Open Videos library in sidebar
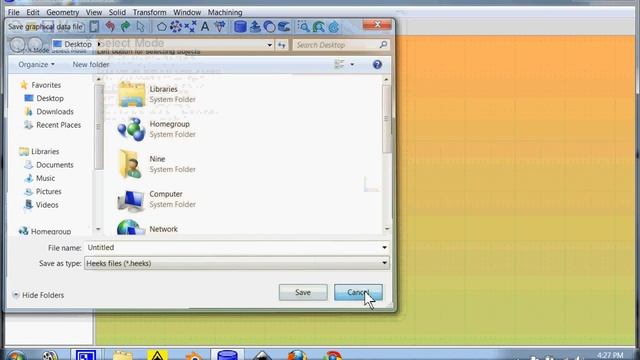The width and height of the screenshot is (640, 360). pos(47,205)
